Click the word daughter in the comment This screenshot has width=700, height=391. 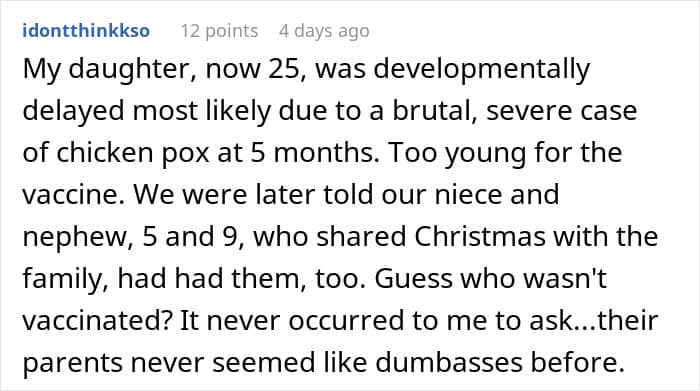pos(130,71)
